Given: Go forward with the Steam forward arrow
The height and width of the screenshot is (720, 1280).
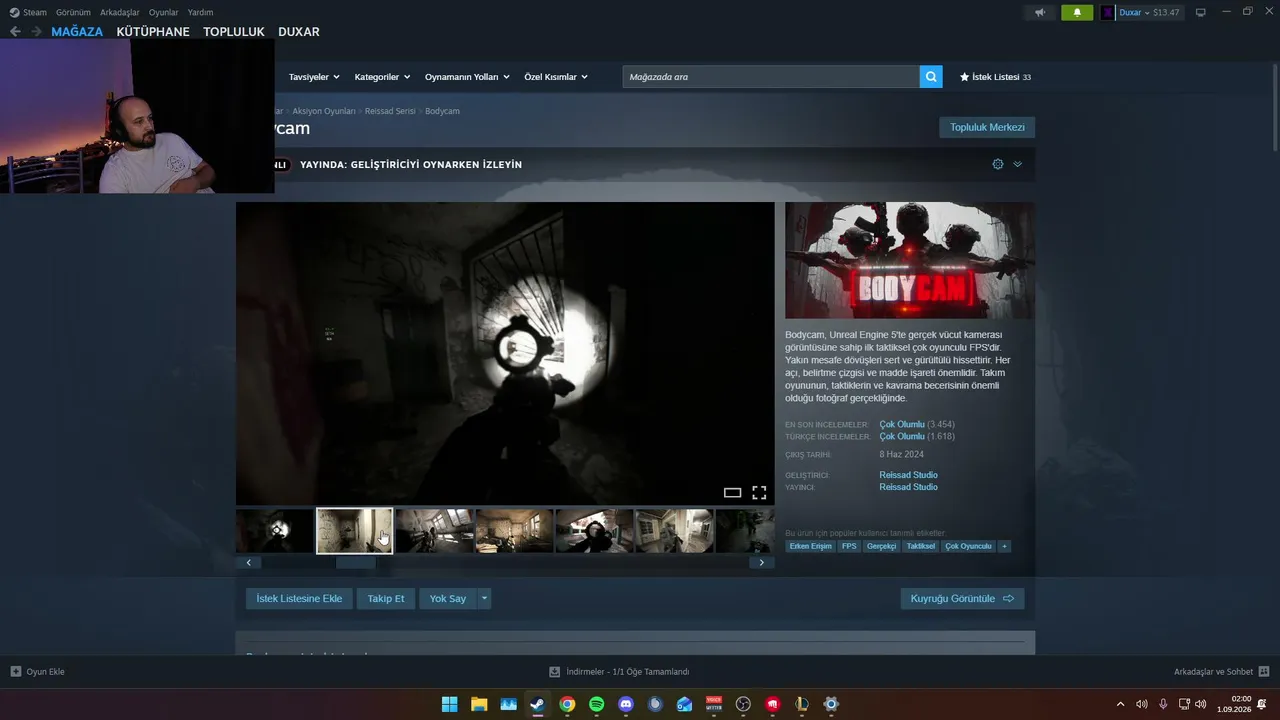Looking at the screenshot, I should click(36, 32).
